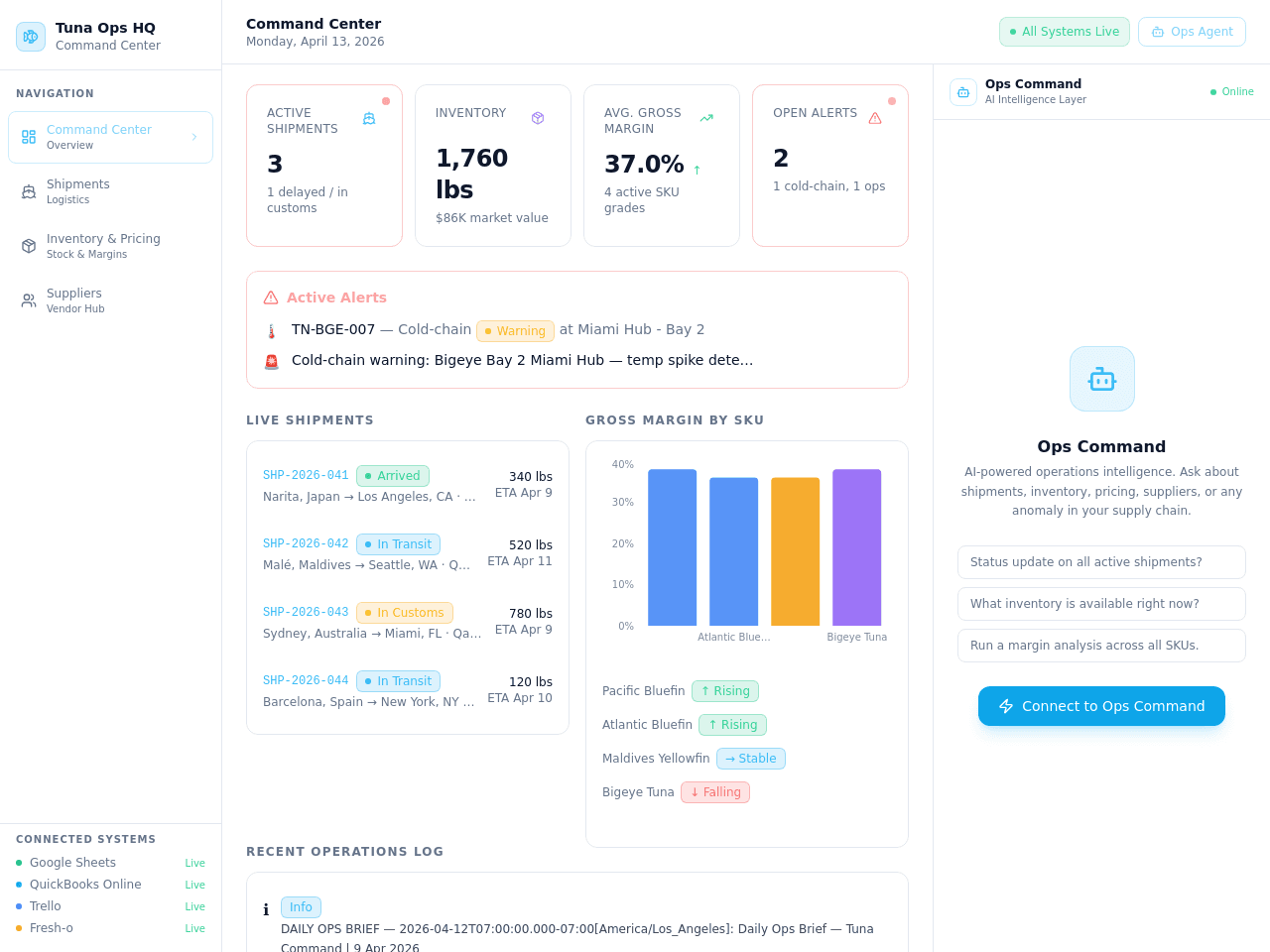Click Google Sheets connected system

(110, 863)
